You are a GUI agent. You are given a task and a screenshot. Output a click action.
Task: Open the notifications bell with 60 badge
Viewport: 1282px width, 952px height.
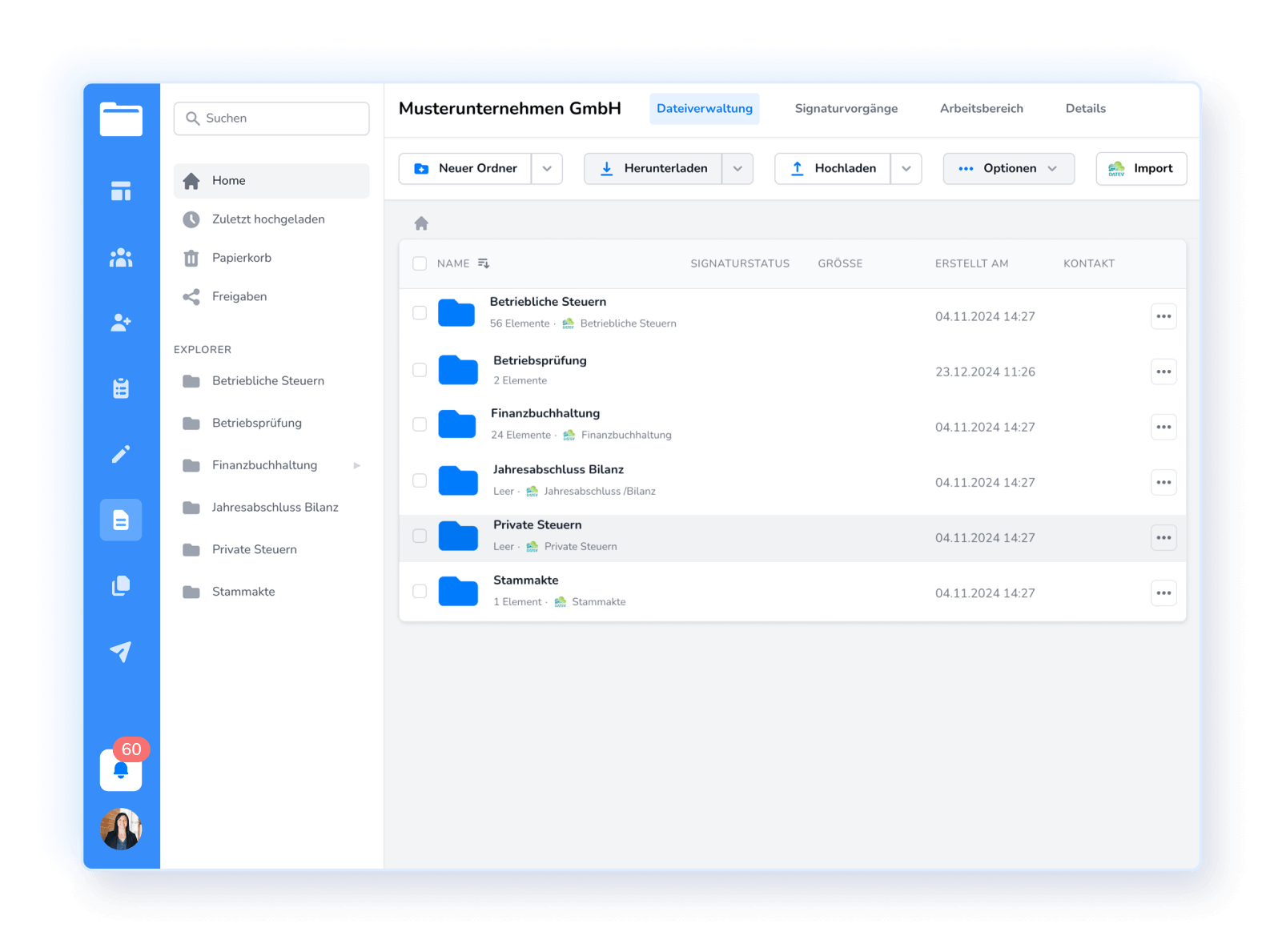click(121, 770)
